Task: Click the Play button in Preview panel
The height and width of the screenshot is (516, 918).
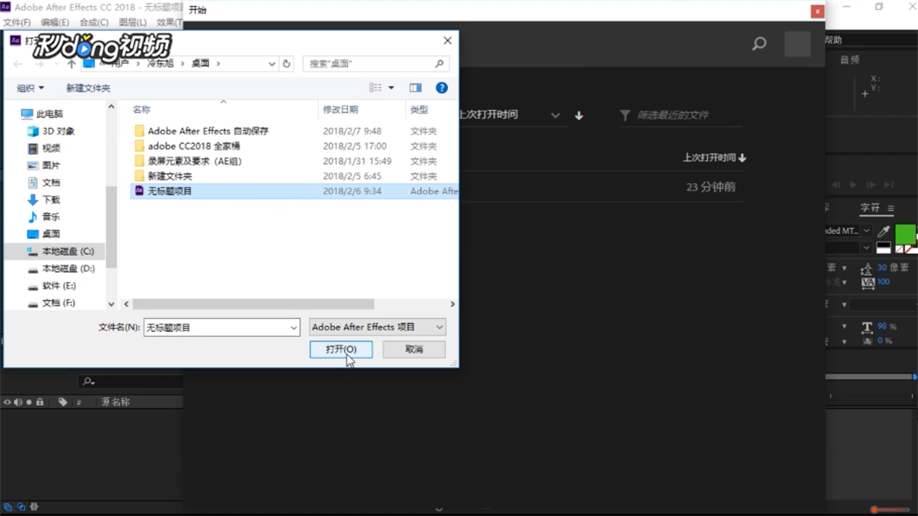Action: click(x=853, y=184)
